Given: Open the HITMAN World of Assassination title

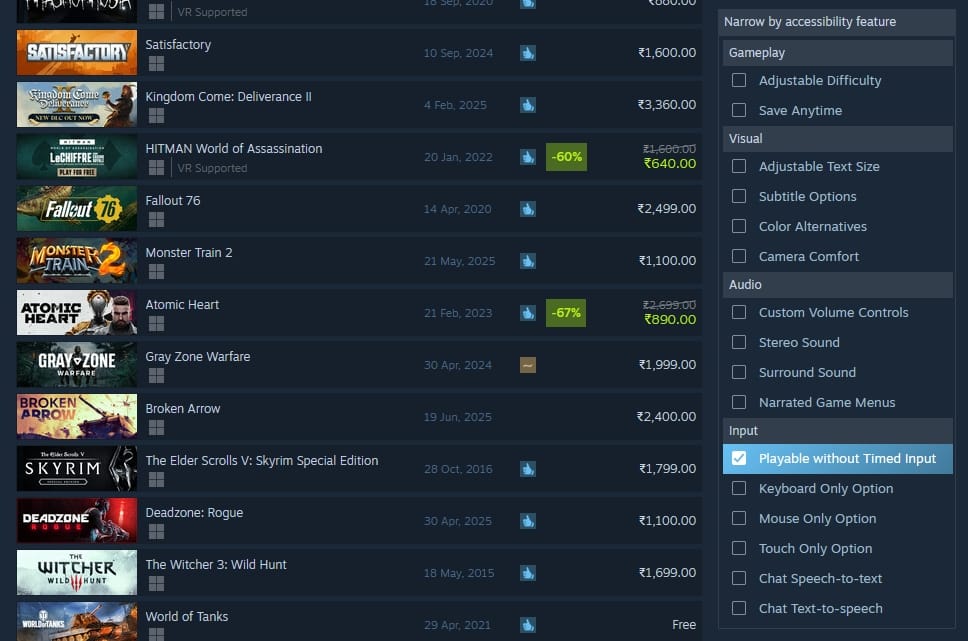Looking at the screenshot, I should 234,149.
